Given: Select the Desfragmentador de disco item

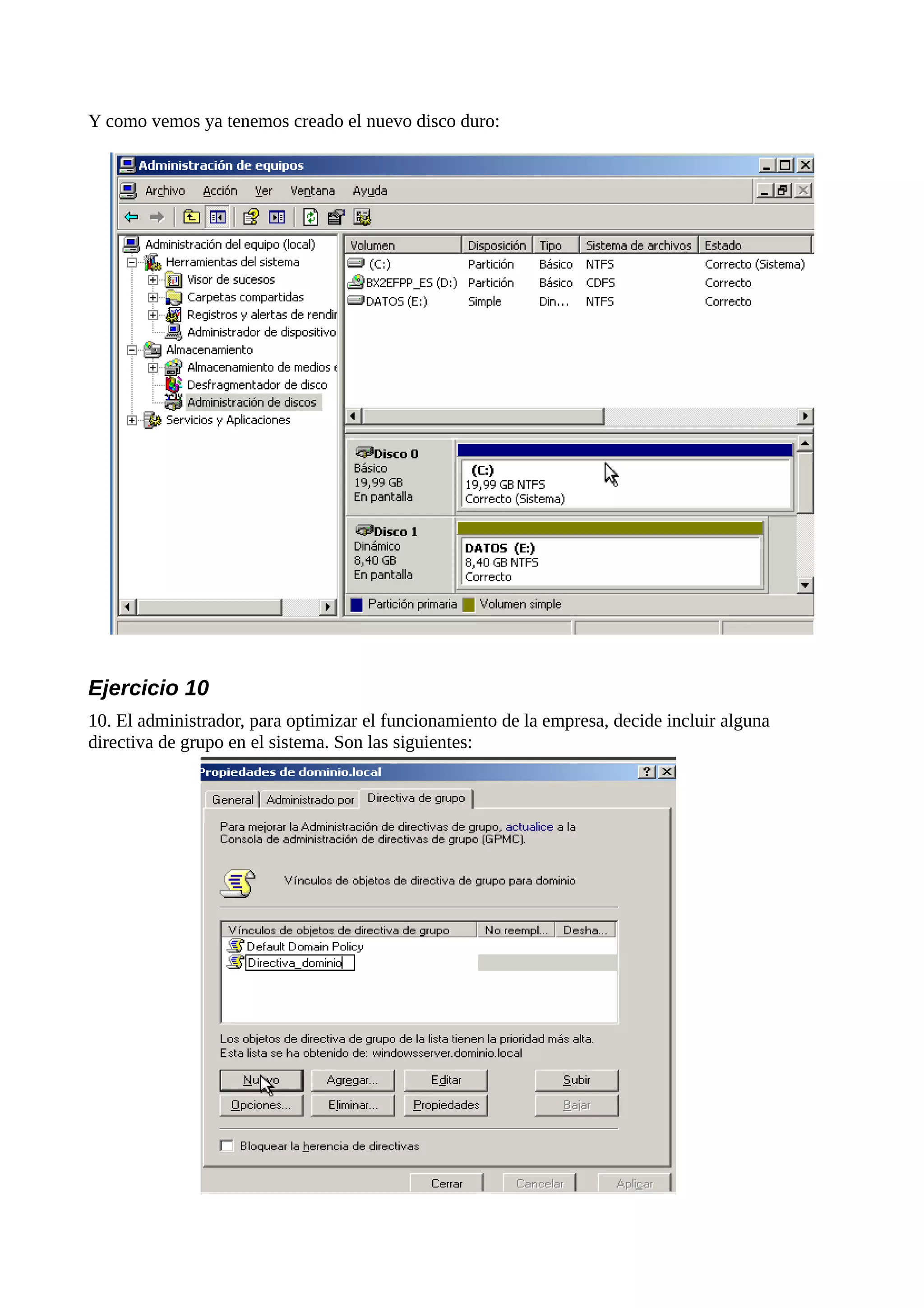Looking at the screenshot, I should click(256, 385).
